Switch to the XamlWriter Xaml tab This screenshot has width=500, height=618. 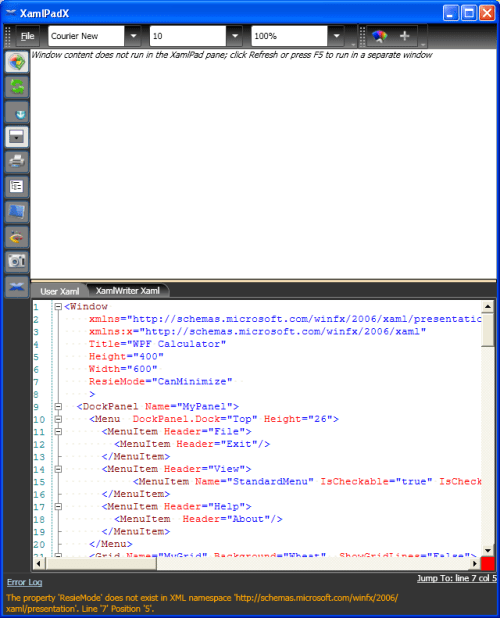tap(128, 291)
